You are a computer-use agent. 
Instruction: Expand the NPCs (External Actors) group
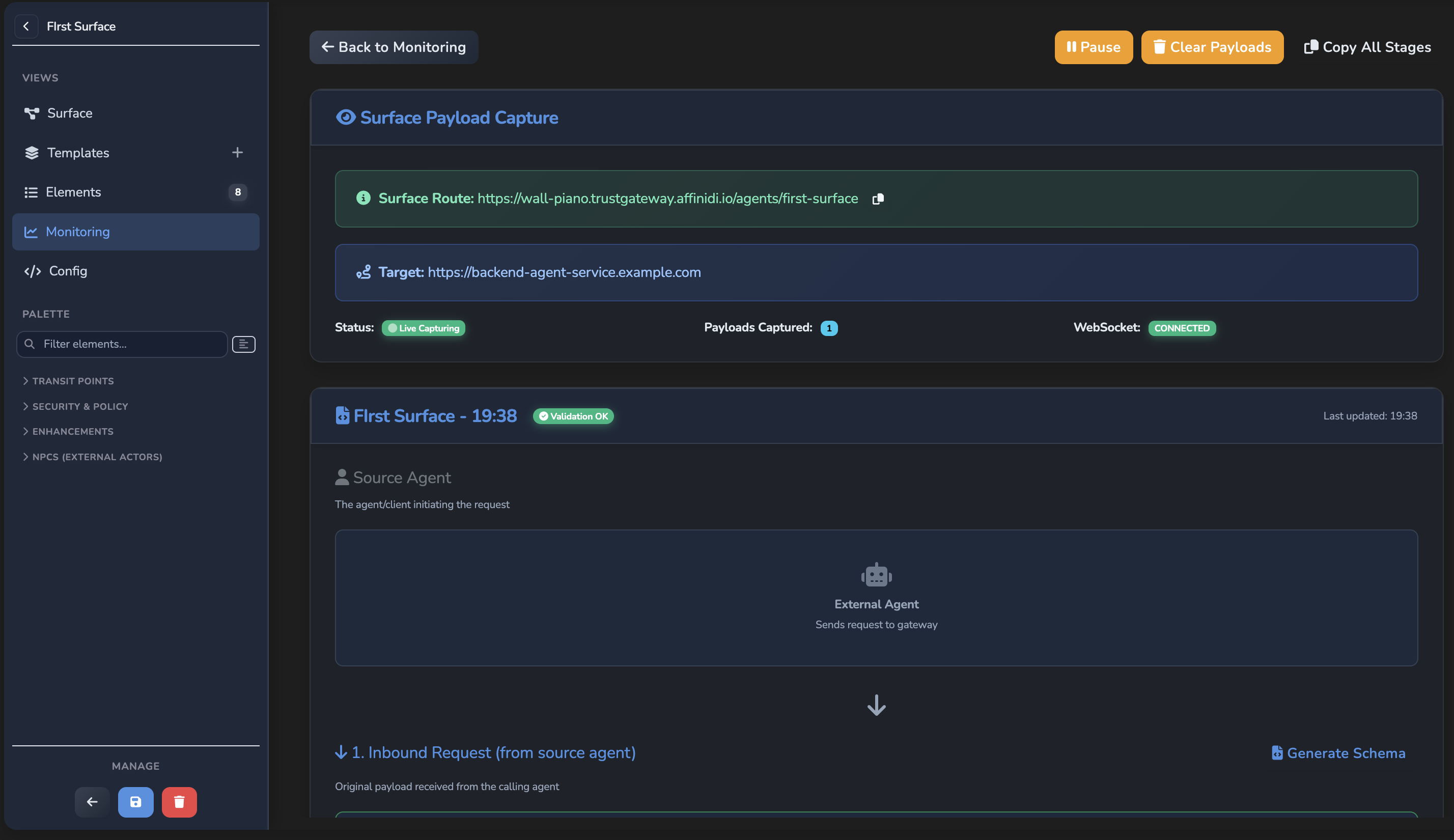(x=92, y=457)
